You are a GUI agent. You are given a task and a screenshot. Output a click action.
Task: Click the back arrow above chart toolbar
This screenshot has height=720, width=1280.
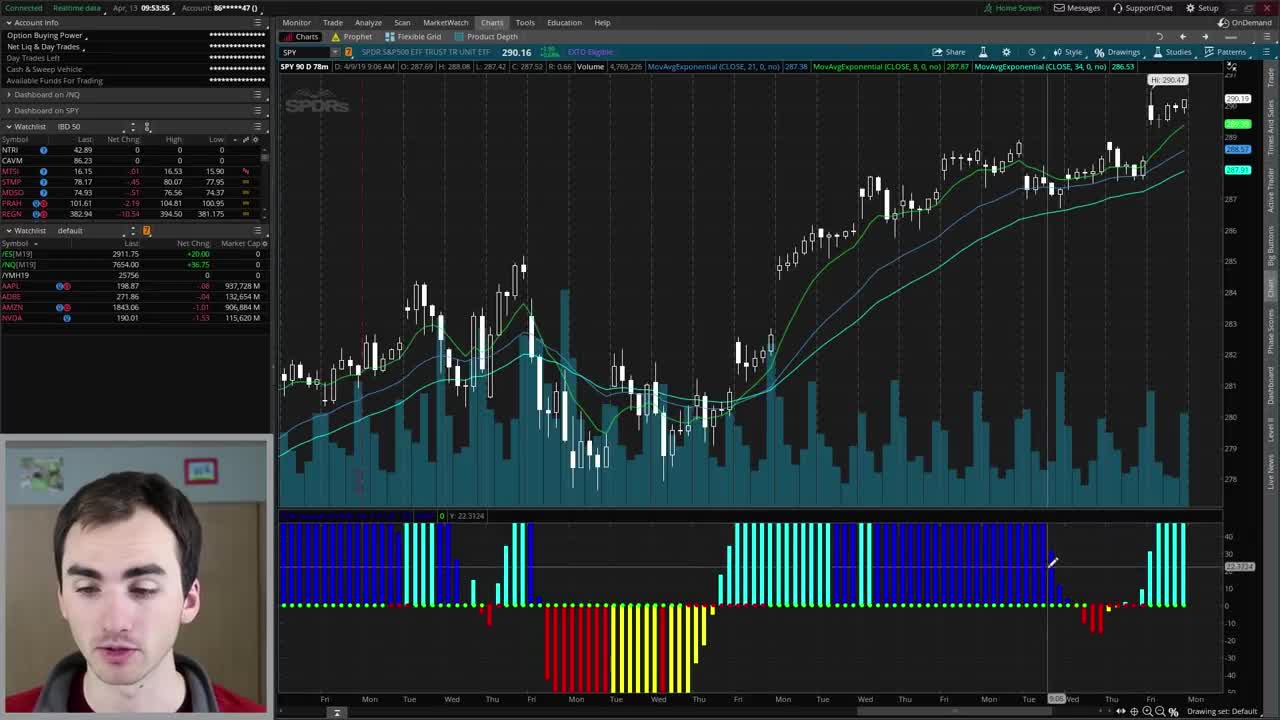click(1183, 37)
